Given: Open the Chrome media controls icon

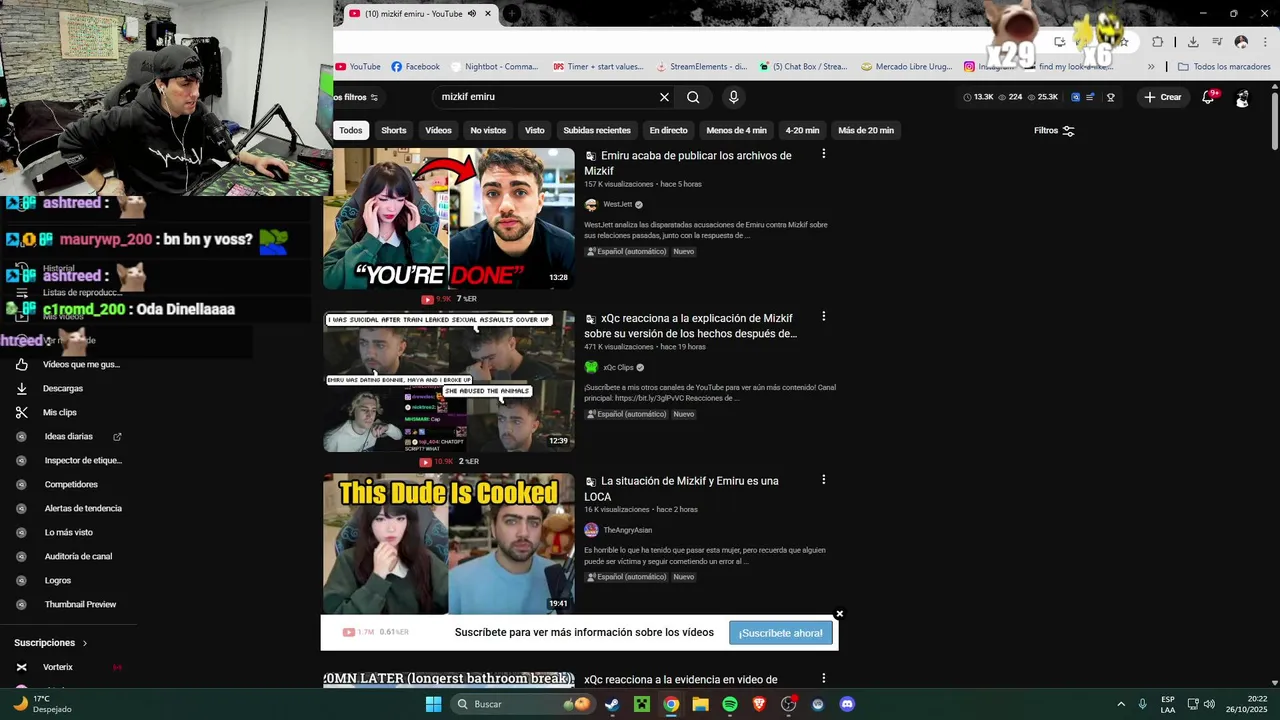Looking at the screenshot, I should pos(1217,42).
